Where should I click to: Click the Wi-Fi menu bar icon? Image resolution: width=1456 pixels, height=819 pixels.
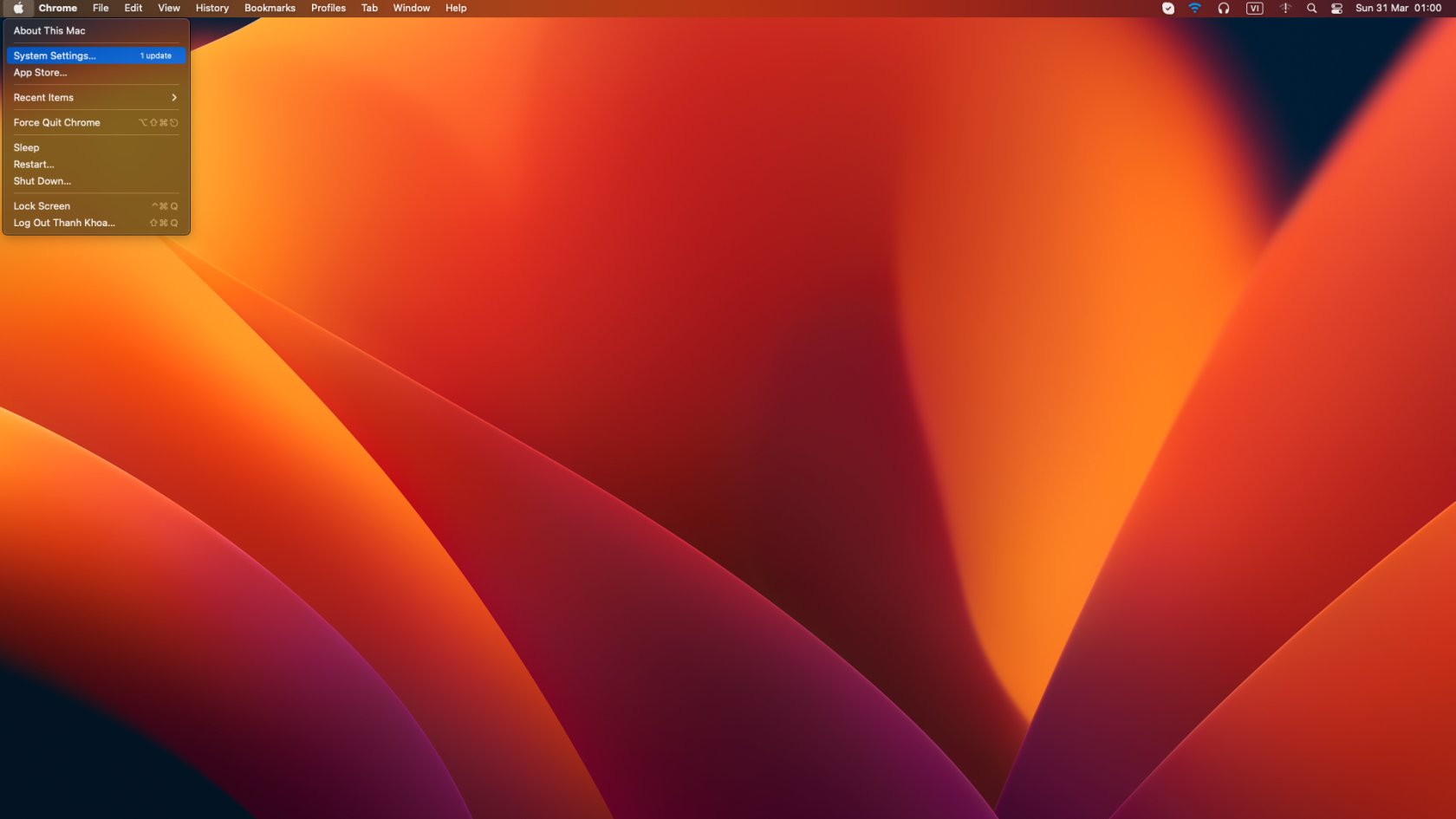(x=1195, y=8)
